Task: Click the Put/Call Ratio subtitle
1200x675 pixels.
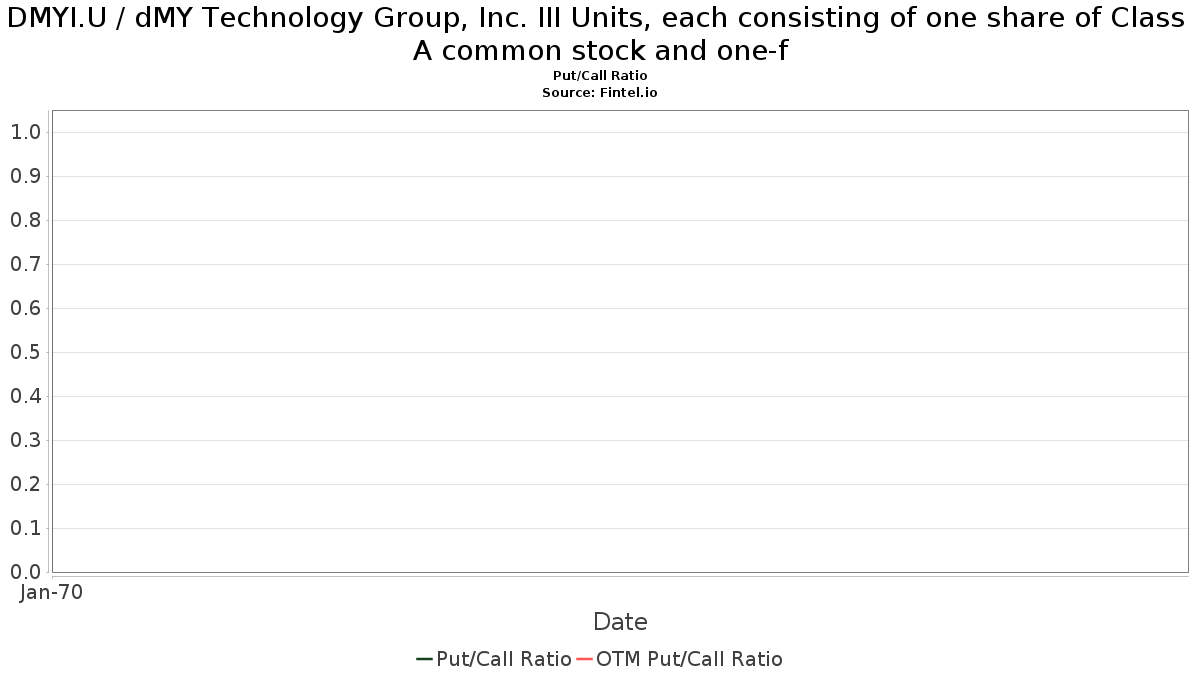Action: point(600,76)
